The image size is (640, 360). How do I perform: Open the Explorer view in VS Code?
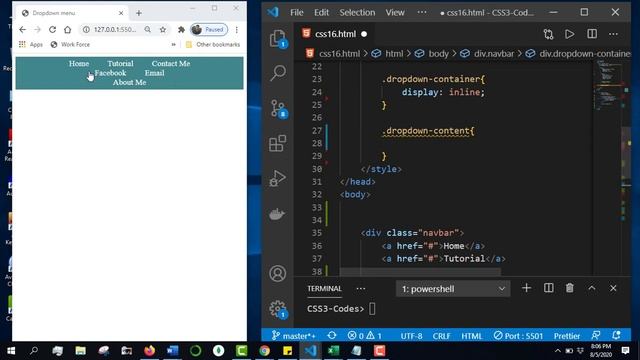278,39
